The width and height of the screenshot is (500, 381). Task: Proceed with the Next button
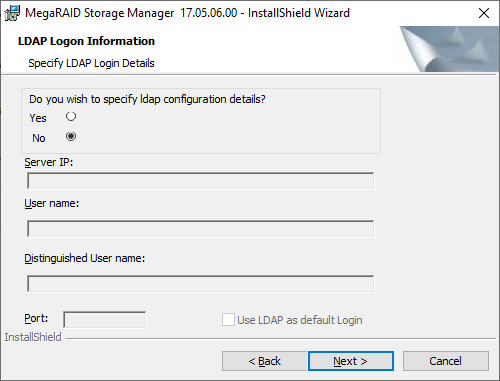click(x=351, y=361)
